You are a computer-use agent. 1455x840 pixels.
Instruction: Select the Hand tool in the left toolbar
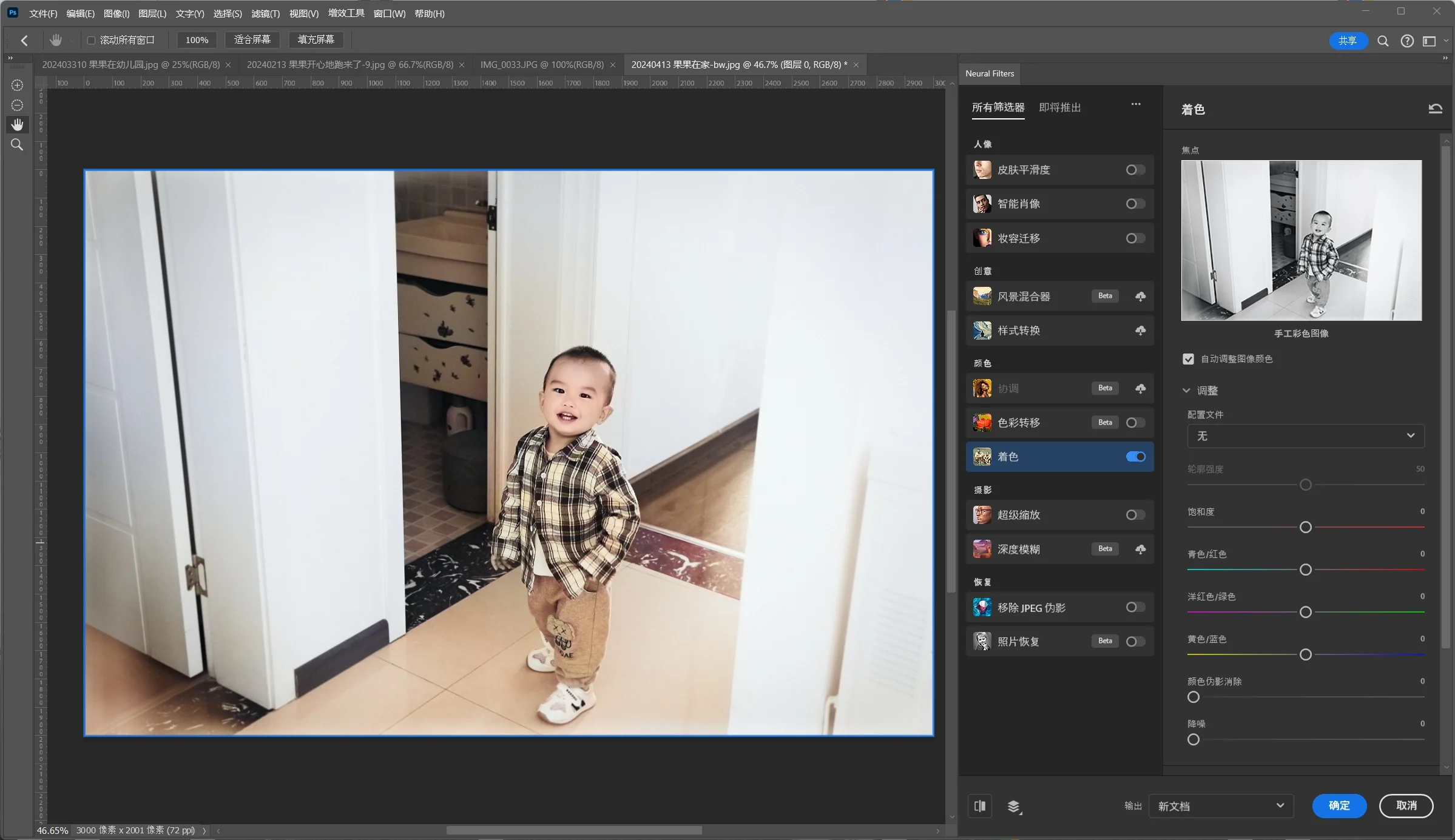click(16, 125)
